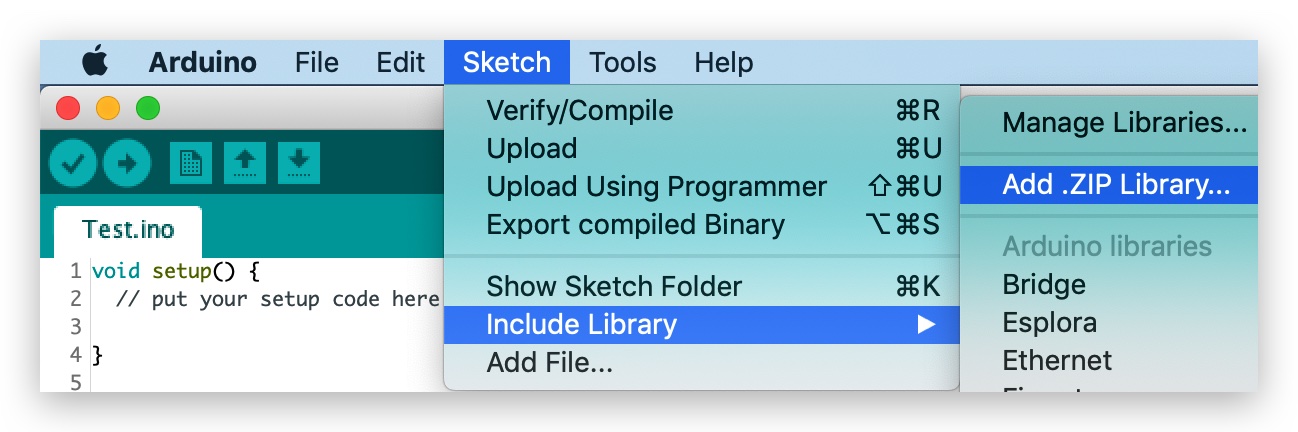Open the Apple menu

tap(95, 63)
